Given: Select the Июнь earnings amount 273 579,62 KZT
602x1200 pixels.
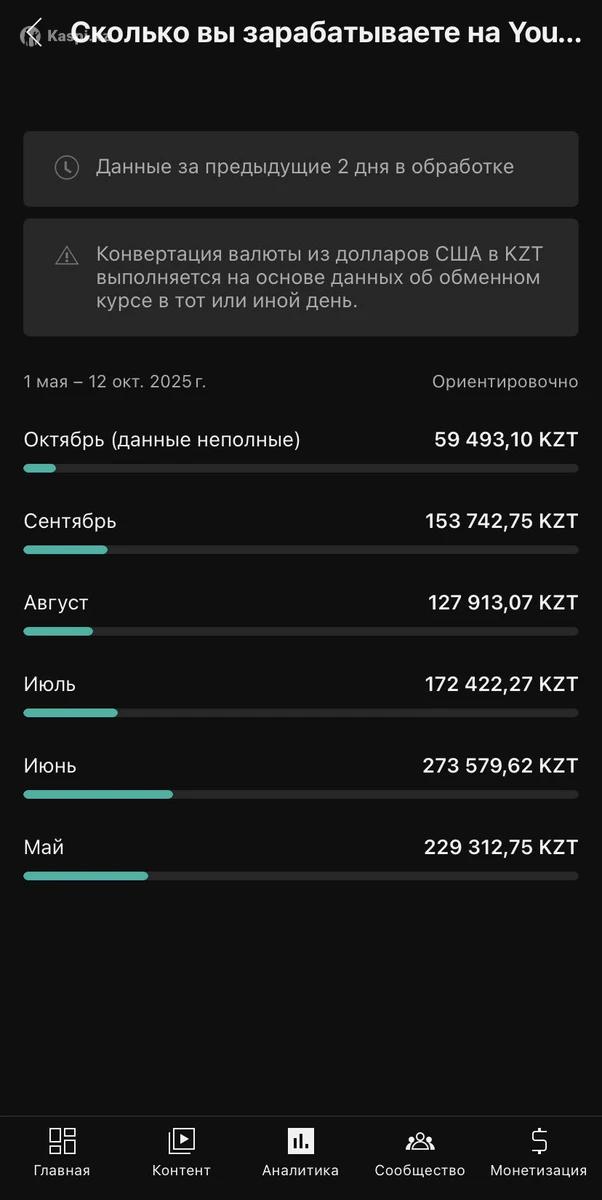Looking at the screenshot, I should 500,766.
